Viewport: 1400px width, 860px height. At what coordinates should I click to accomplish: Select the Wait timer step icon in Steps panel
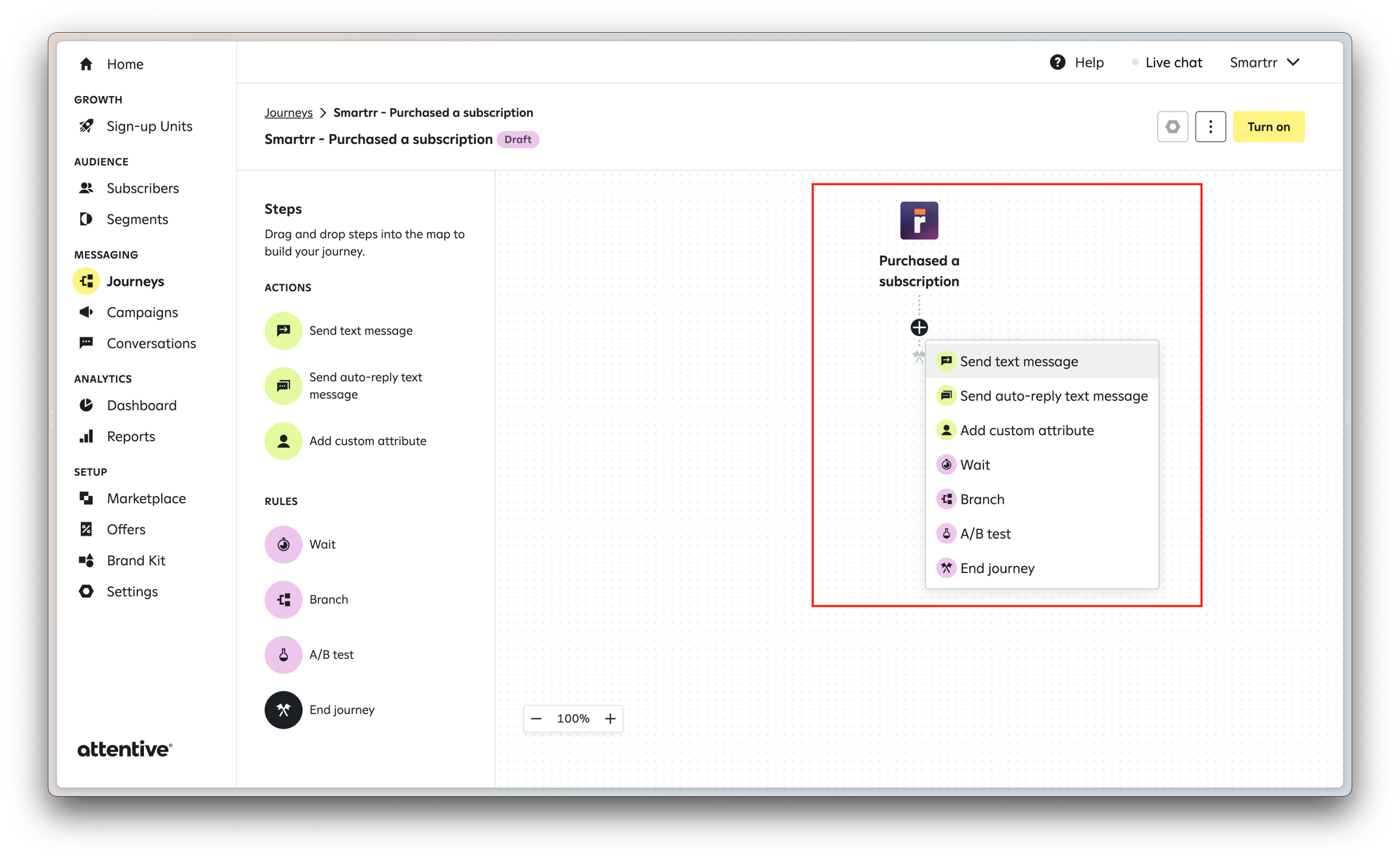coord(283,544)
